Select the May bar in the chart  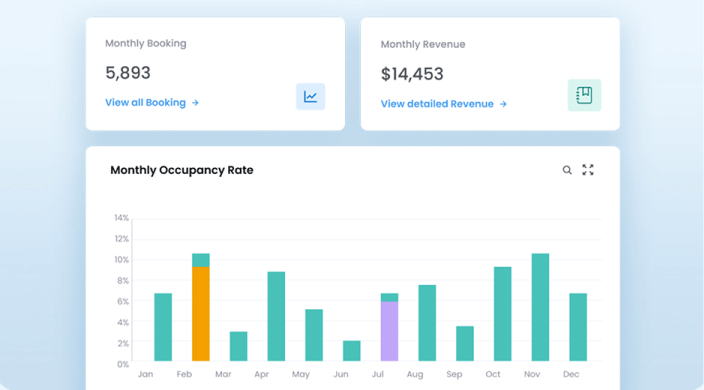coord(314,335)
